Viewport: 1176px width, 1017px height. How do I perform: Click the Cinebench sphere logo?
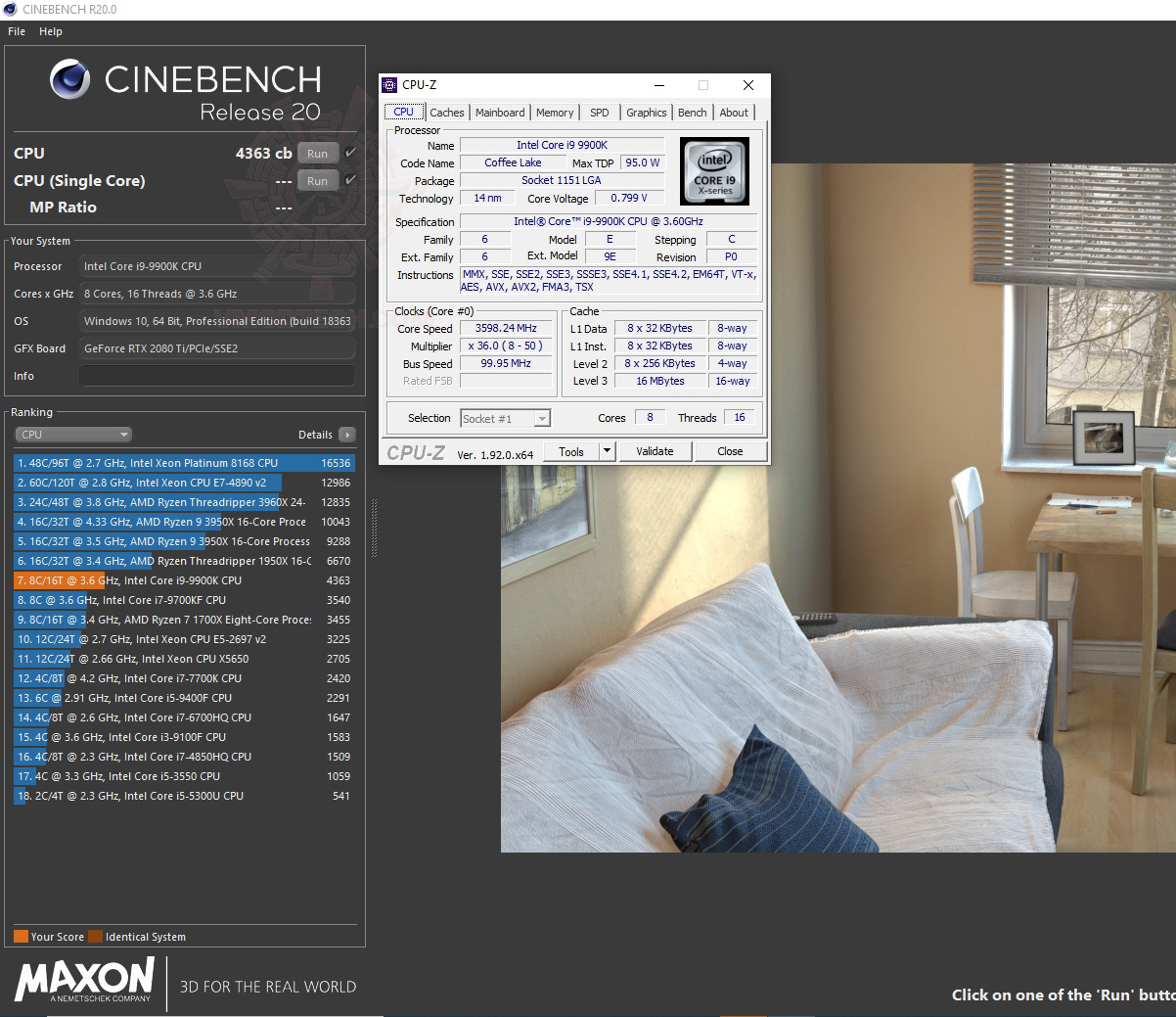(70, 80)
